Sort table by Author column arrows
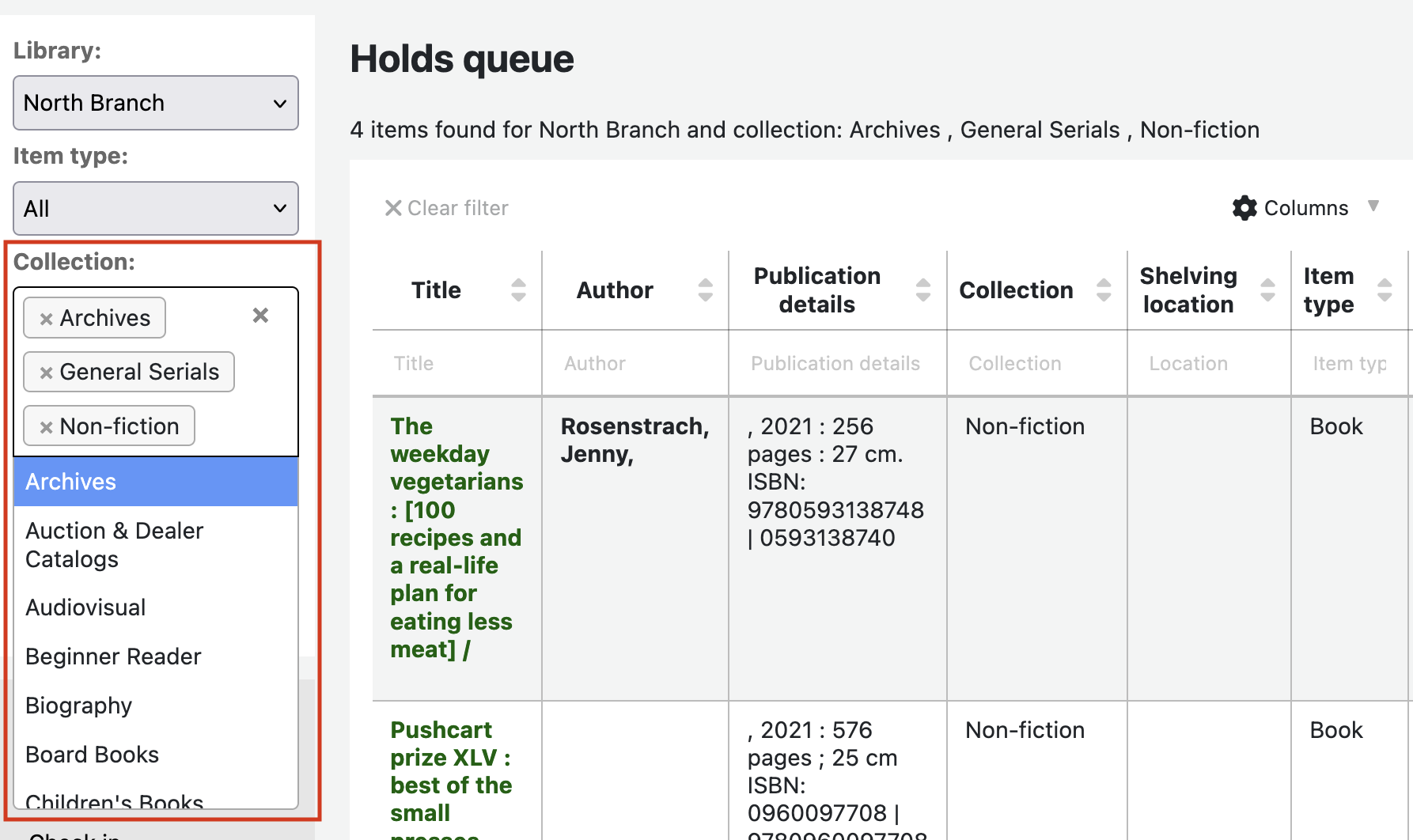 coord(705,290)
